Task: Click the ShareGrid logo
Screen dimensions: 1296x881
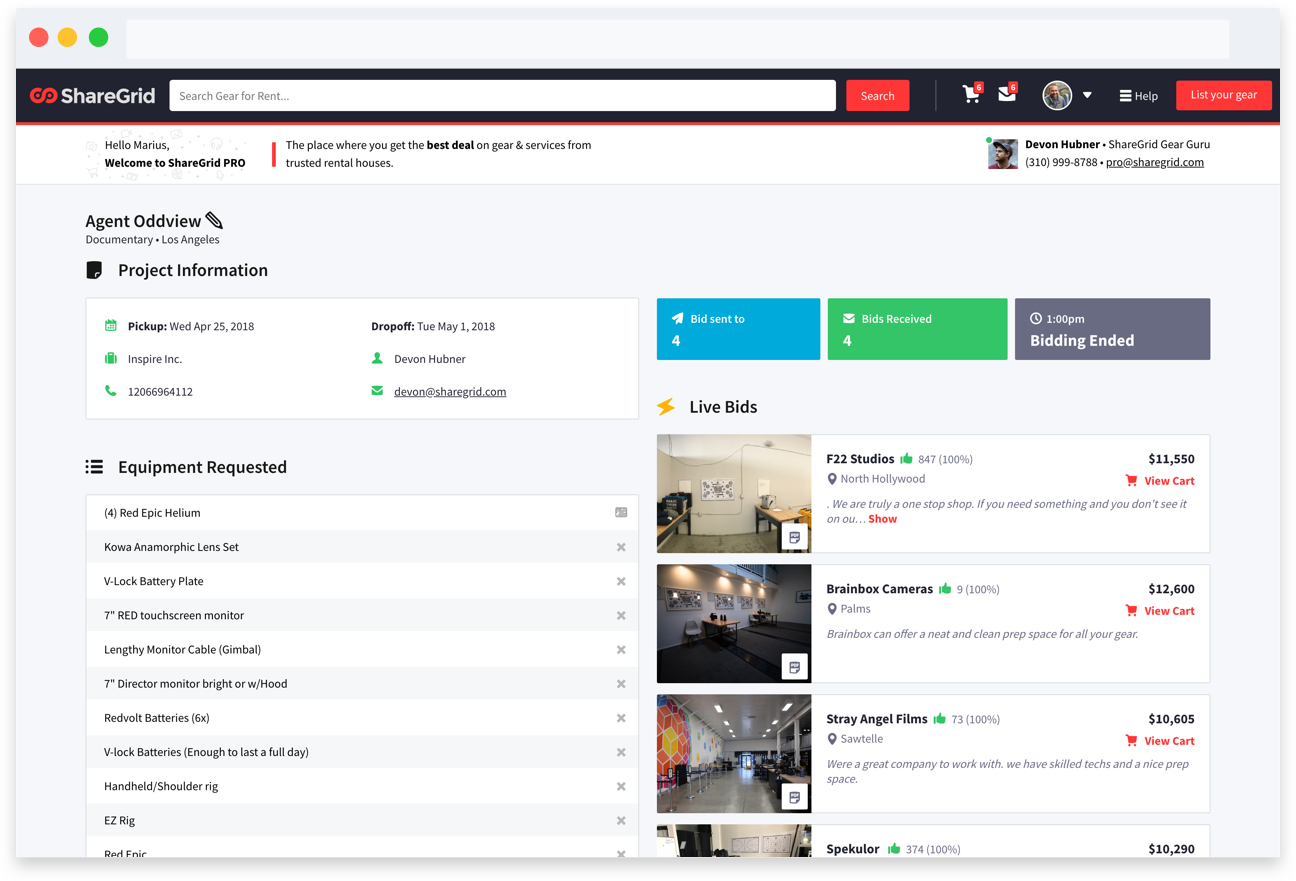Action: click(92, 96)
